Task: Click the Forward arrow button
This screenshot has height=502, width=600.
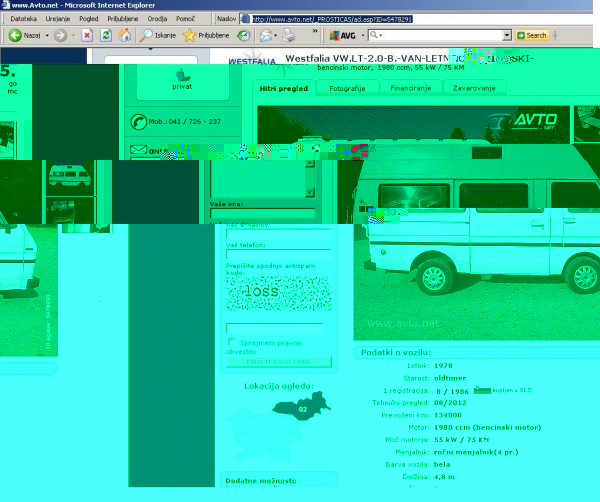Action: 60,35
